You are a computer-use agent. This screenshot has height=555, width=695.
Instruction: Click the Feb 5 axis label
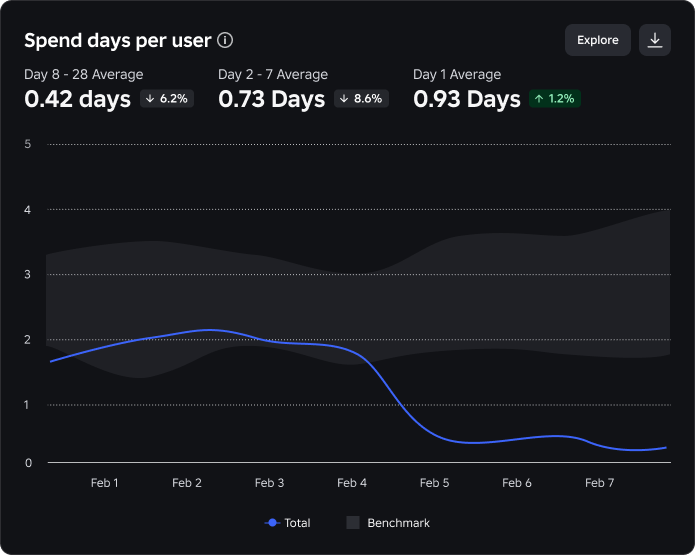coord(434,483)
